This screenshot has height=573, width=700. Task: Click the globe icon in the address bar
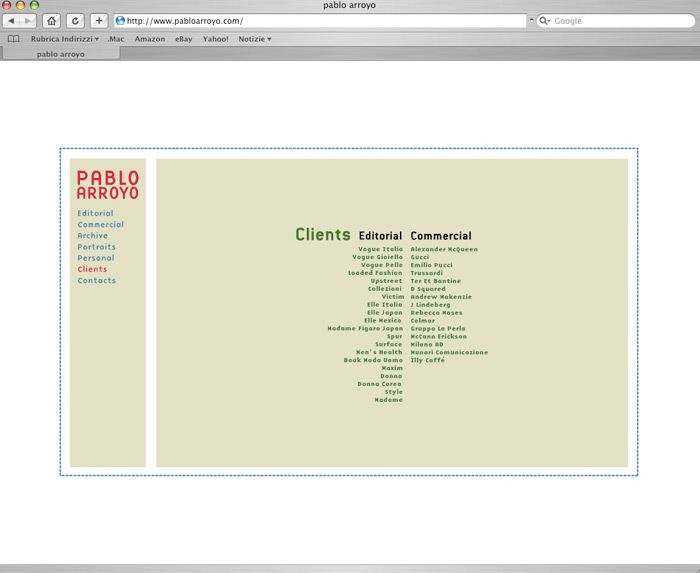pos(120,21)
